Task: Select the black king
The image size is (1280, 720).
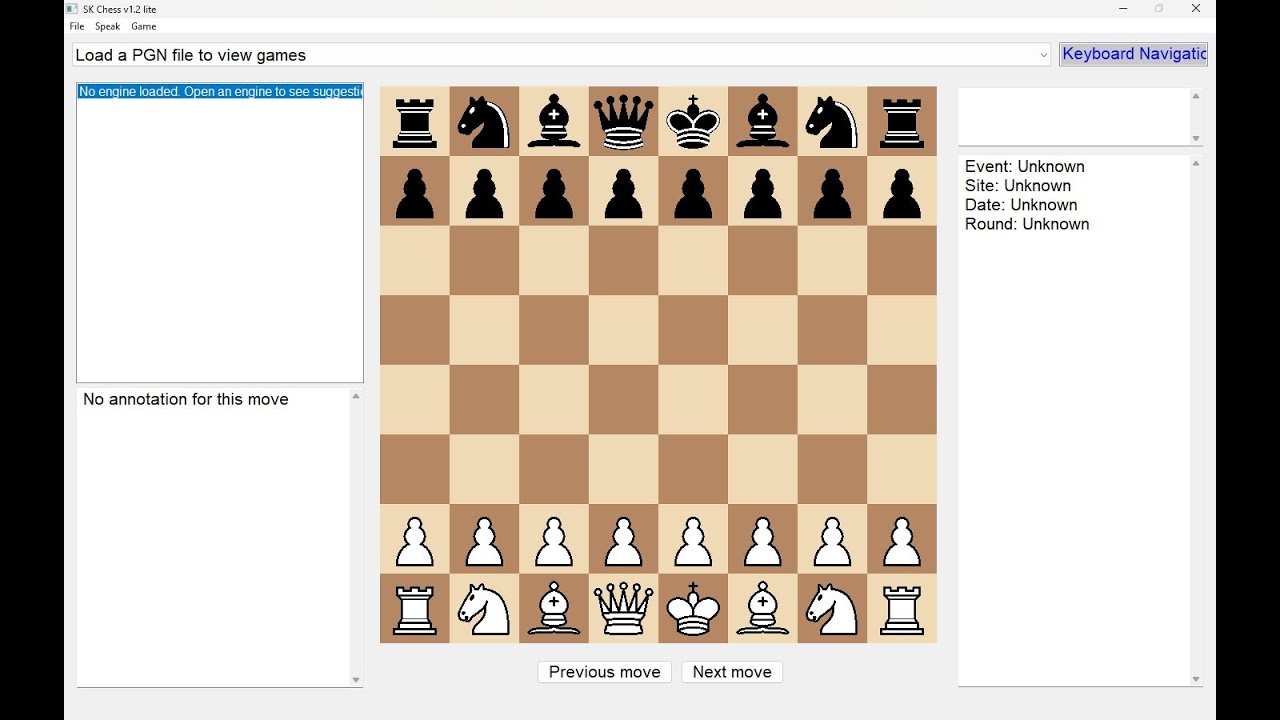Action: (x=693, y=121)
